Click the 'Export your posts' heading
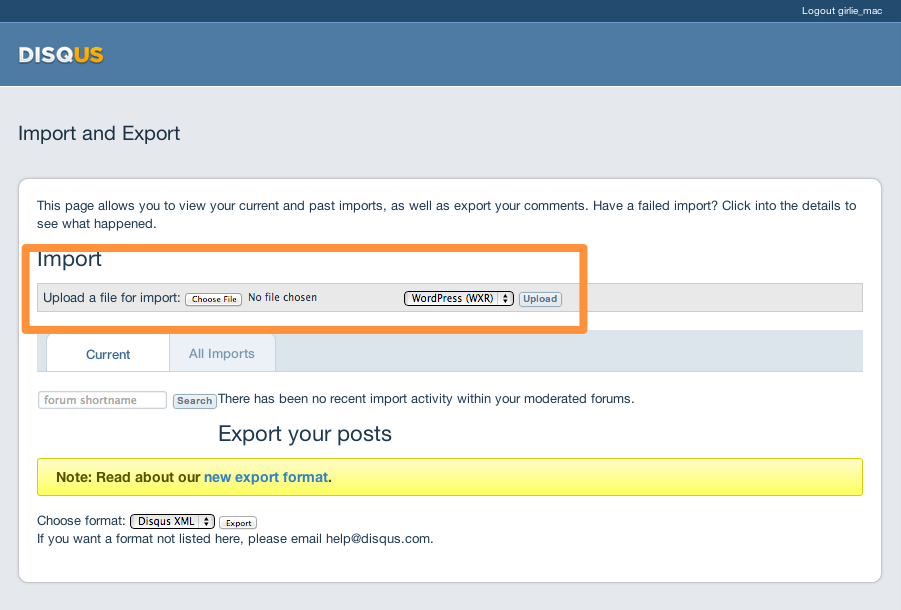Image resolution: width=901 pixels, height=610 pixels. pyautogui.click(x=304, y=433)
